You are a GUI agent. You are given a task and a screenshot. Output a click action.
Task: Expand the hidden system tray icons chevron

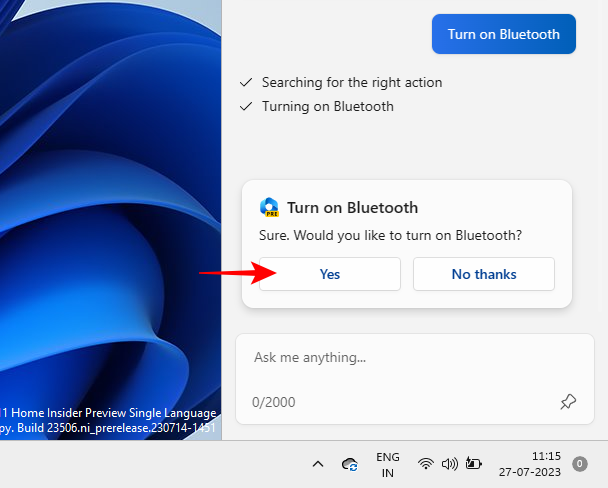[x=318, y=464]
